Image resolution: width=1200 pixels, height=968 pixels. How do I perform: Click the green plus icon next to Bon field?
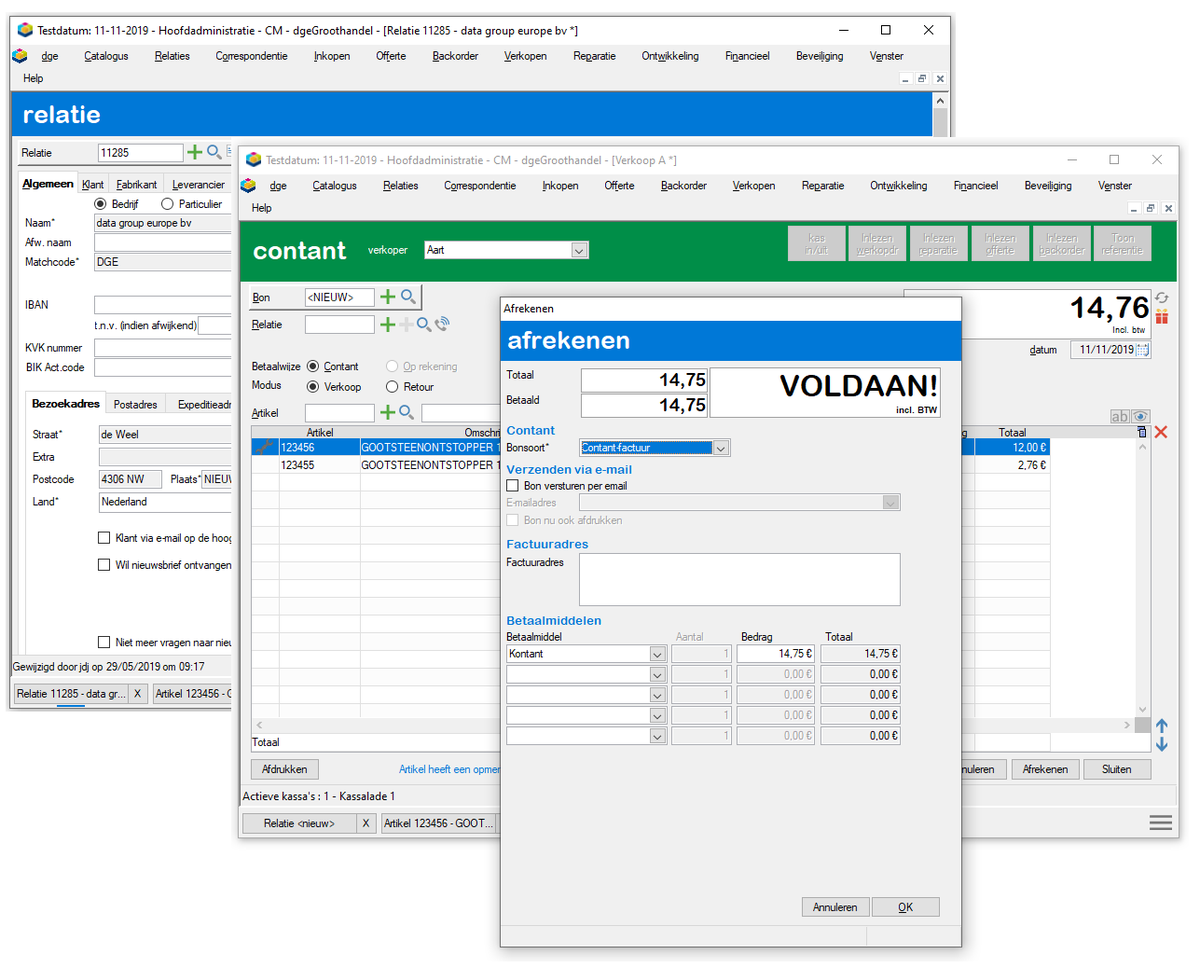coord(388,297)
